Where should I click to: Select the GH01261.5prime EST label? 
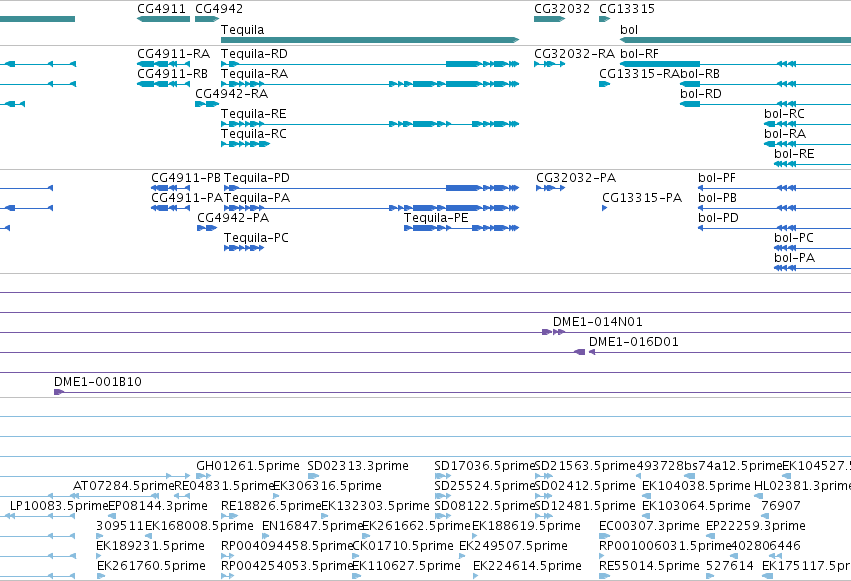tap(247, 467)
